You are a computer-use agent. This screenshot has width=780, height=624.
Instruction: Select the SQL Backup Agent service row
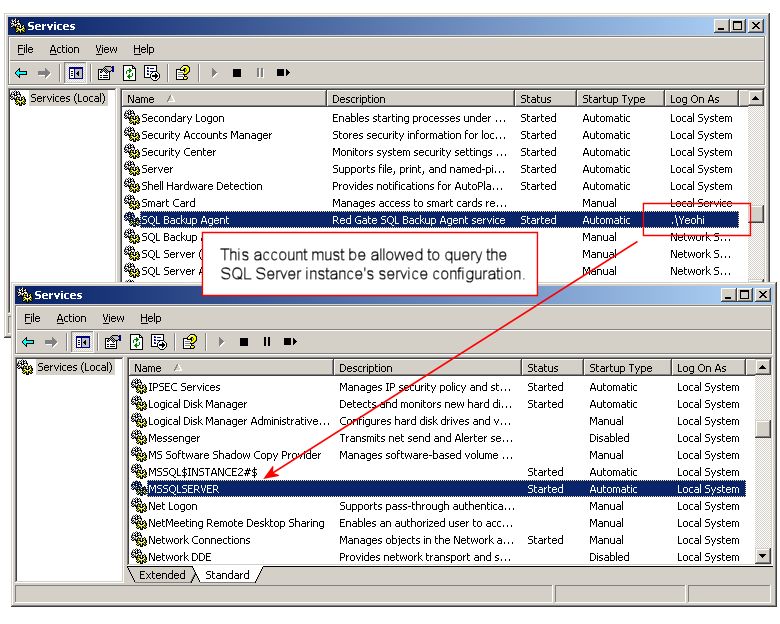point(431,220)
